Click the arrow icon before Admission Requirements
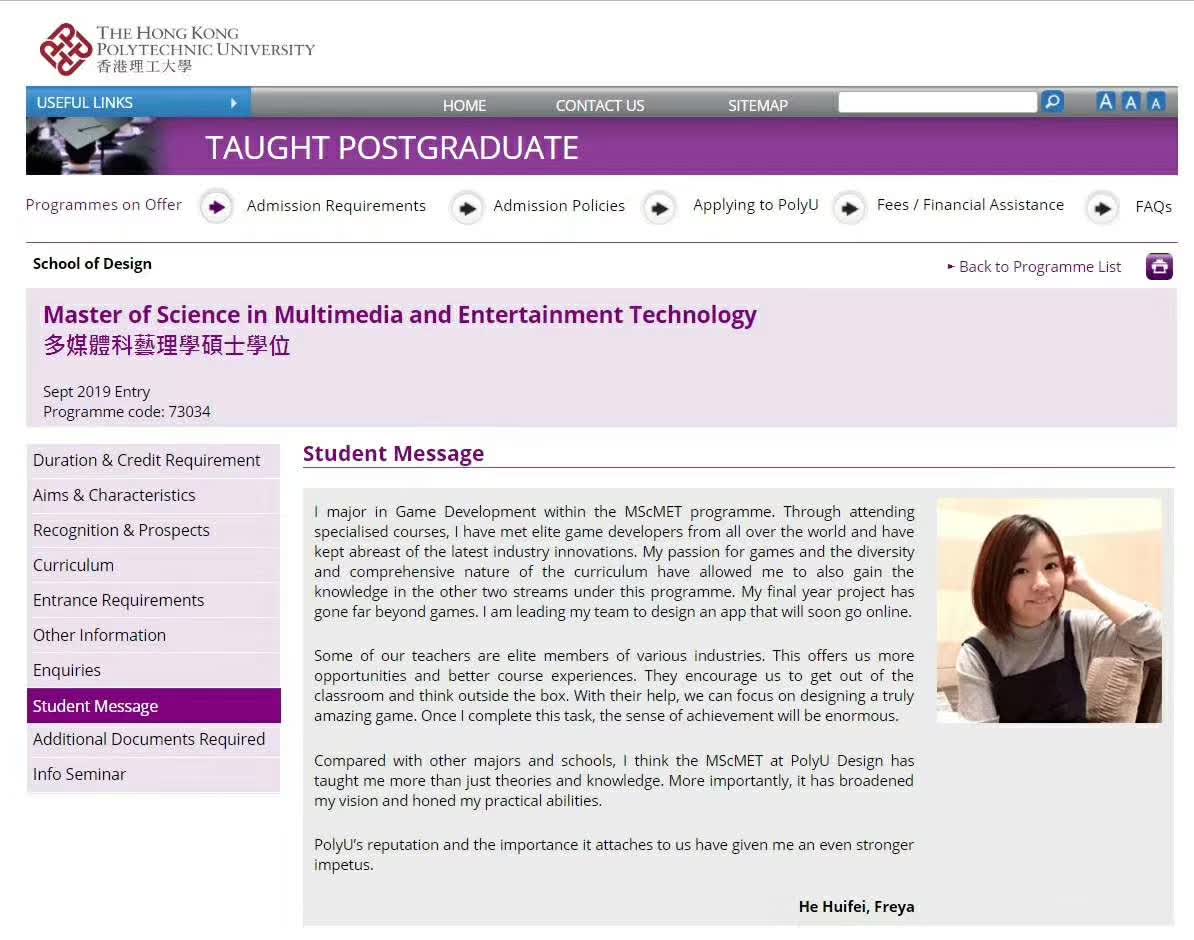The width and height of the screenshot is (1194, 940). click(216, 207)
